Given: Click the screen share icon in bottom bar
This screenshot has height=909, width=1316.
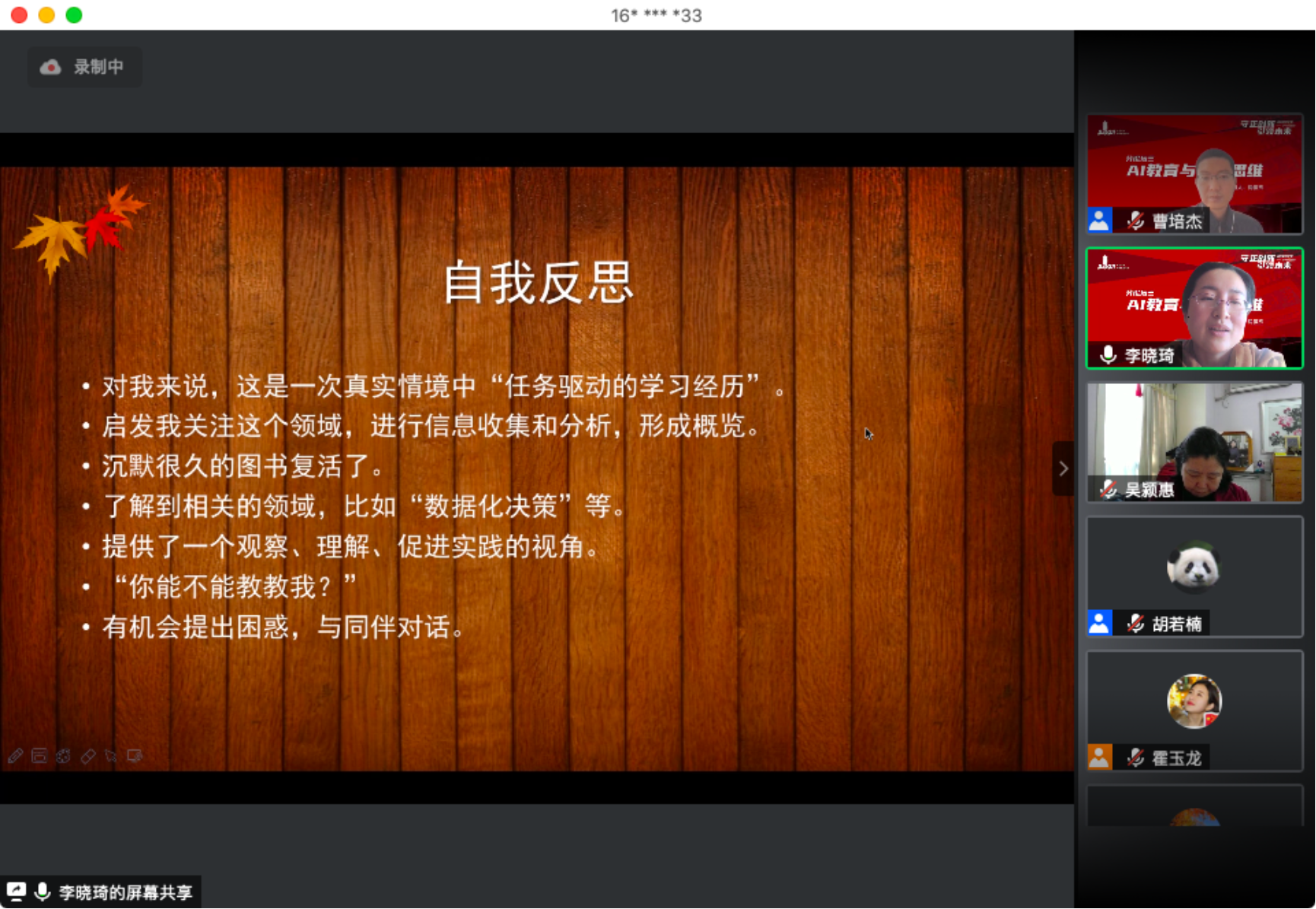Looking at the screenshot, I should point(16,892).
